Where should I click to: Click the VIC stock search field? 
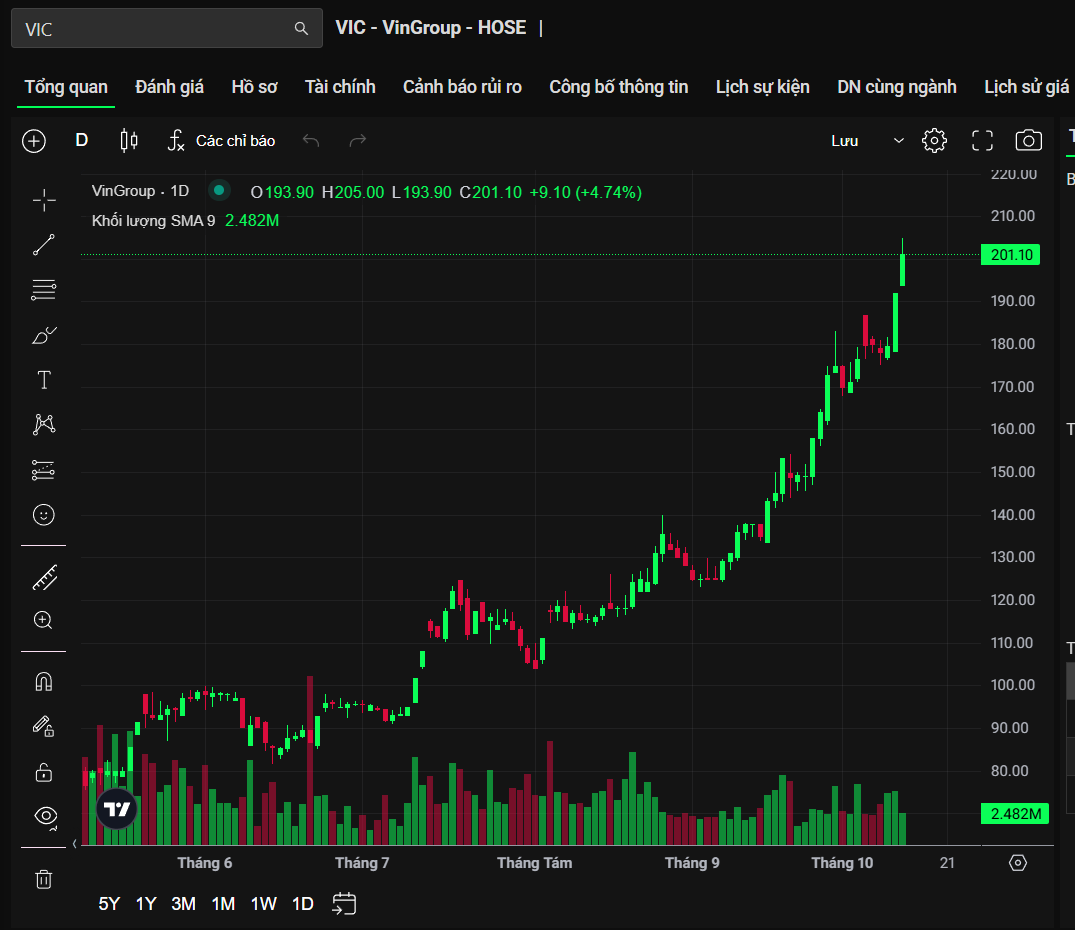point(155,29)
